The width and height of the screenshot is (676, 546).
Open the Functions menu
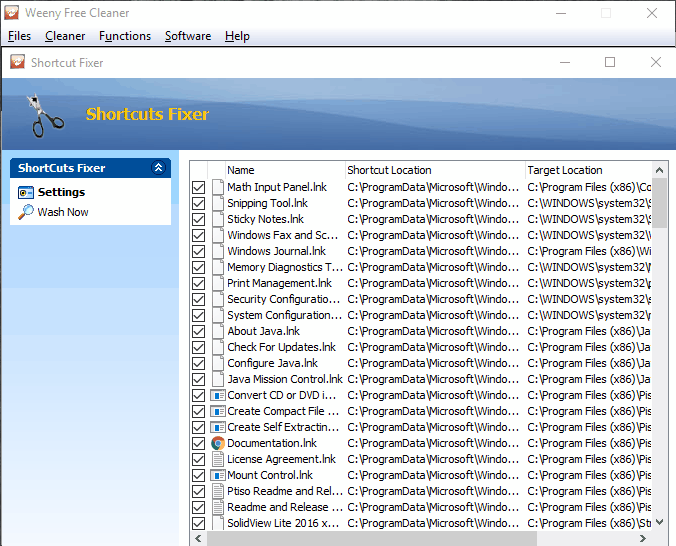(125, 36)
